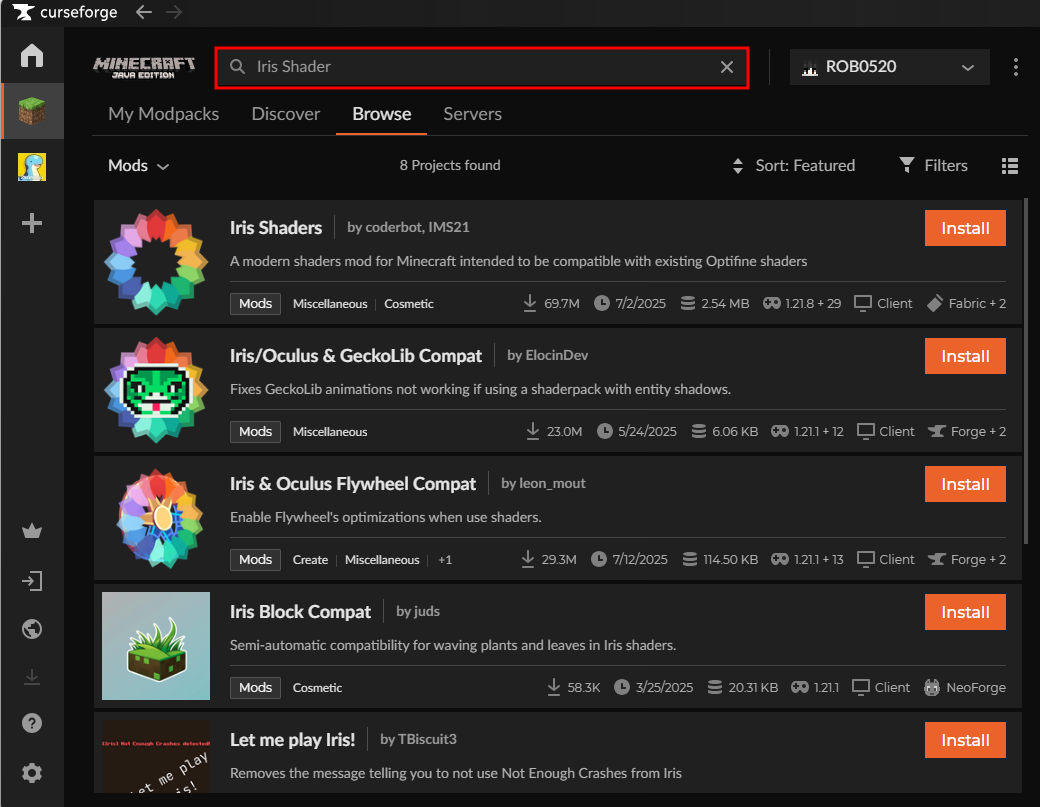Expand the ROB0520 profile dropdown
1040x807 pixels.
click(889, 67)
